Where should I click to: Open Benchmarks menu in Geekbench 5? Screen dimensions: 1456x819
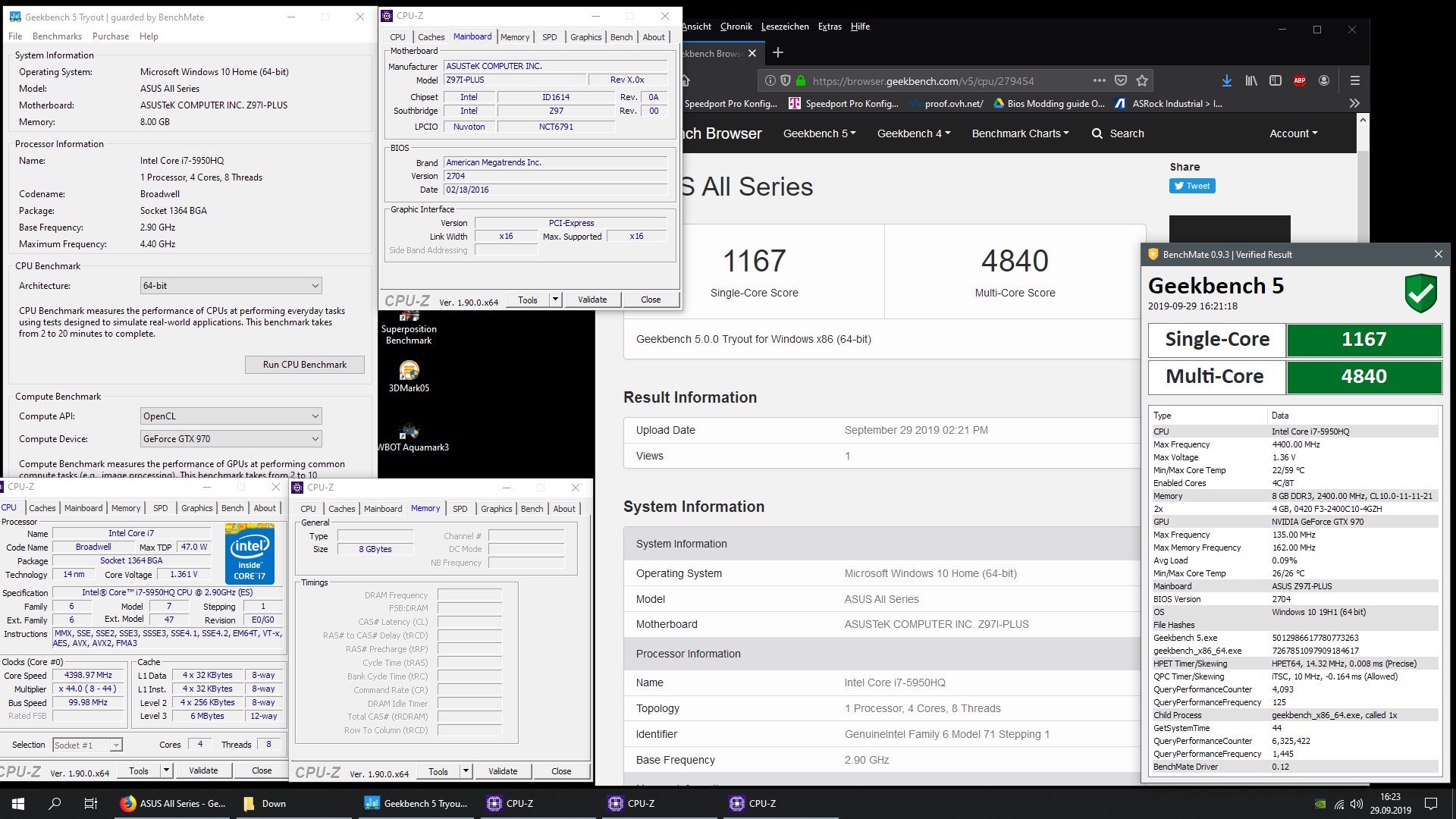click(57, 36)
